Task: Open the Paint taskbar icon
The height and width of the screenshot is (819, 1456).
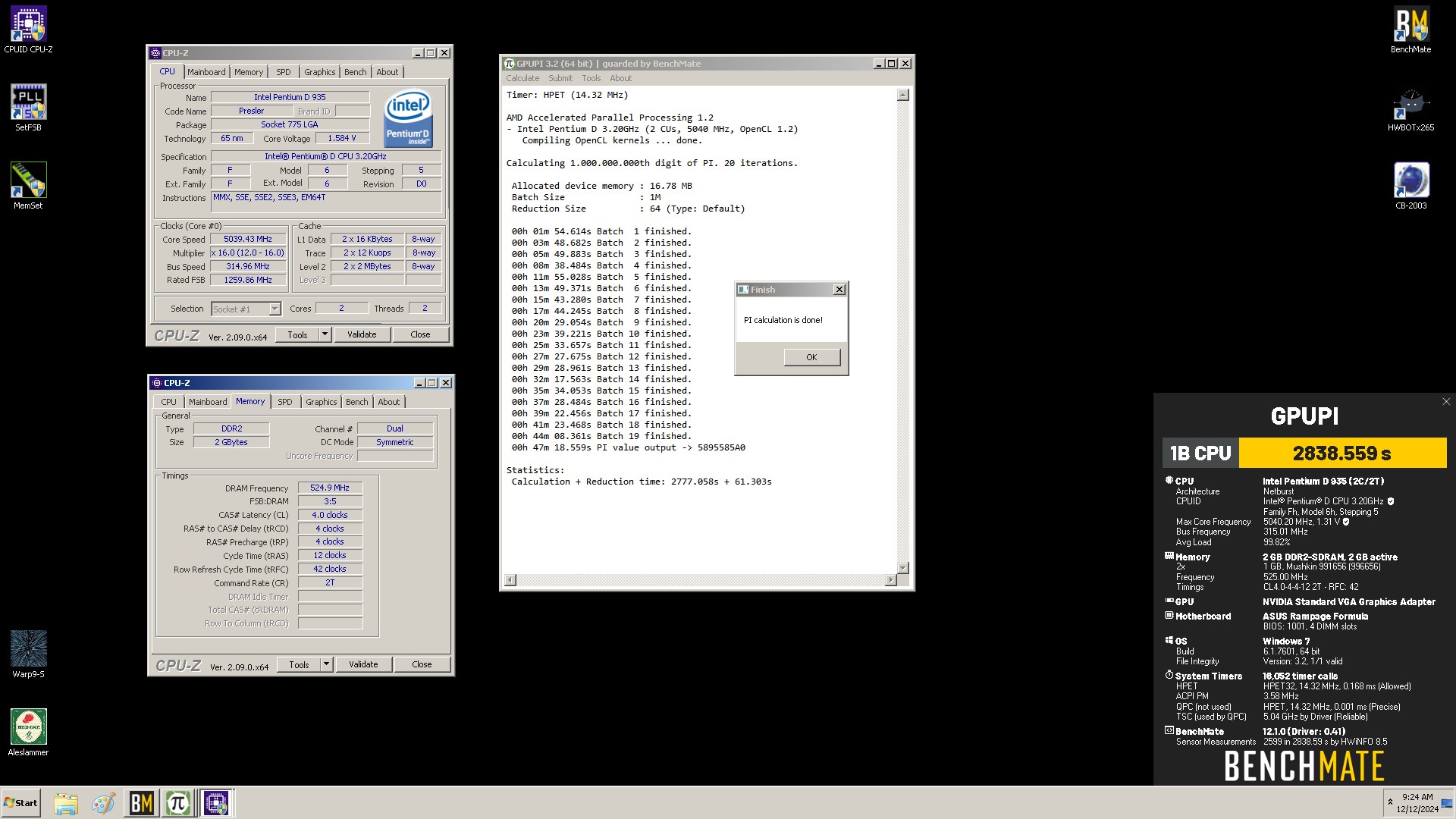Action: (x=103, y=803)
